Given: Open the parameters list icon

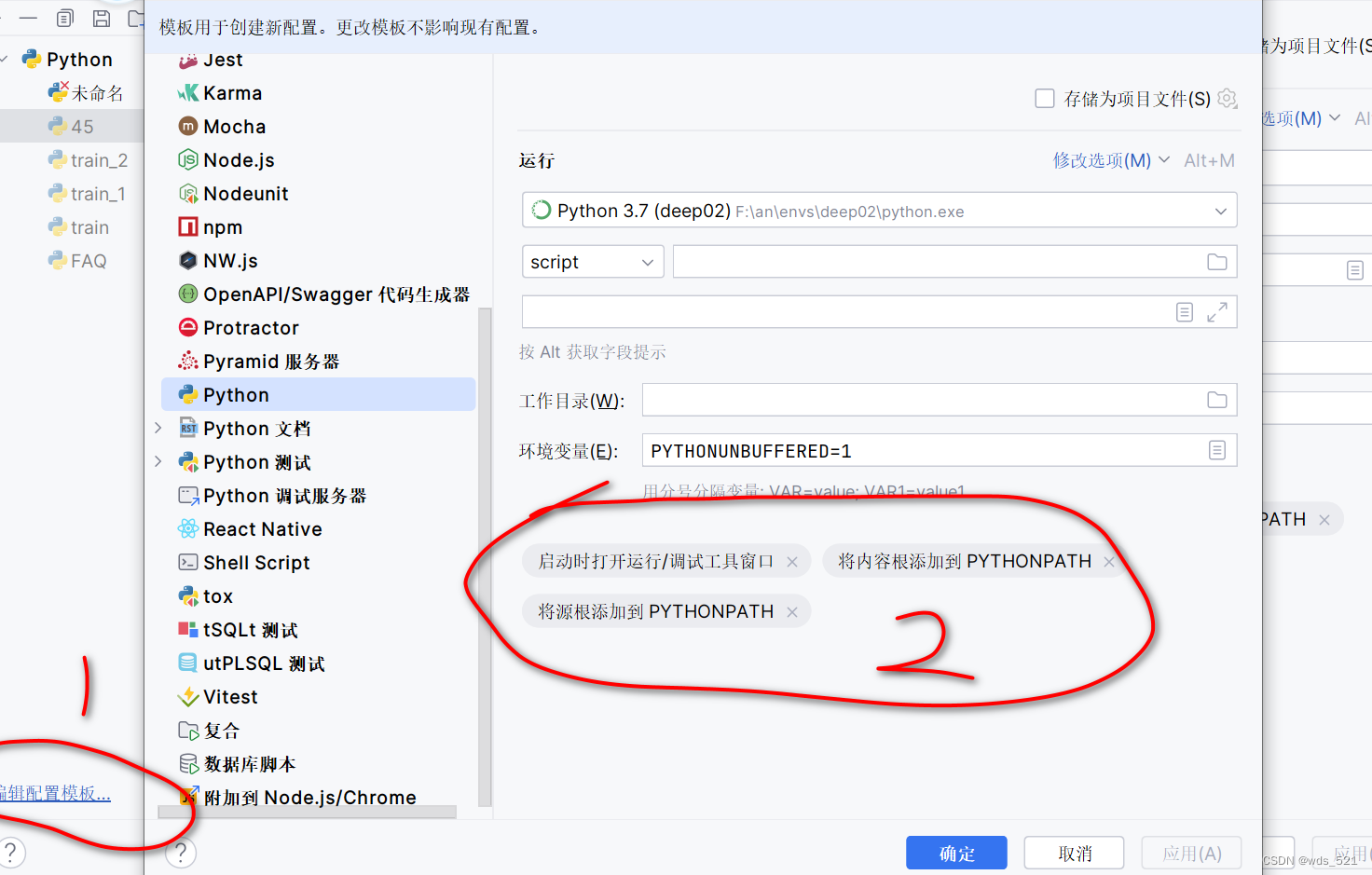Looking at the screenshot, I should pyautogui.click(x=1185, y=312).
